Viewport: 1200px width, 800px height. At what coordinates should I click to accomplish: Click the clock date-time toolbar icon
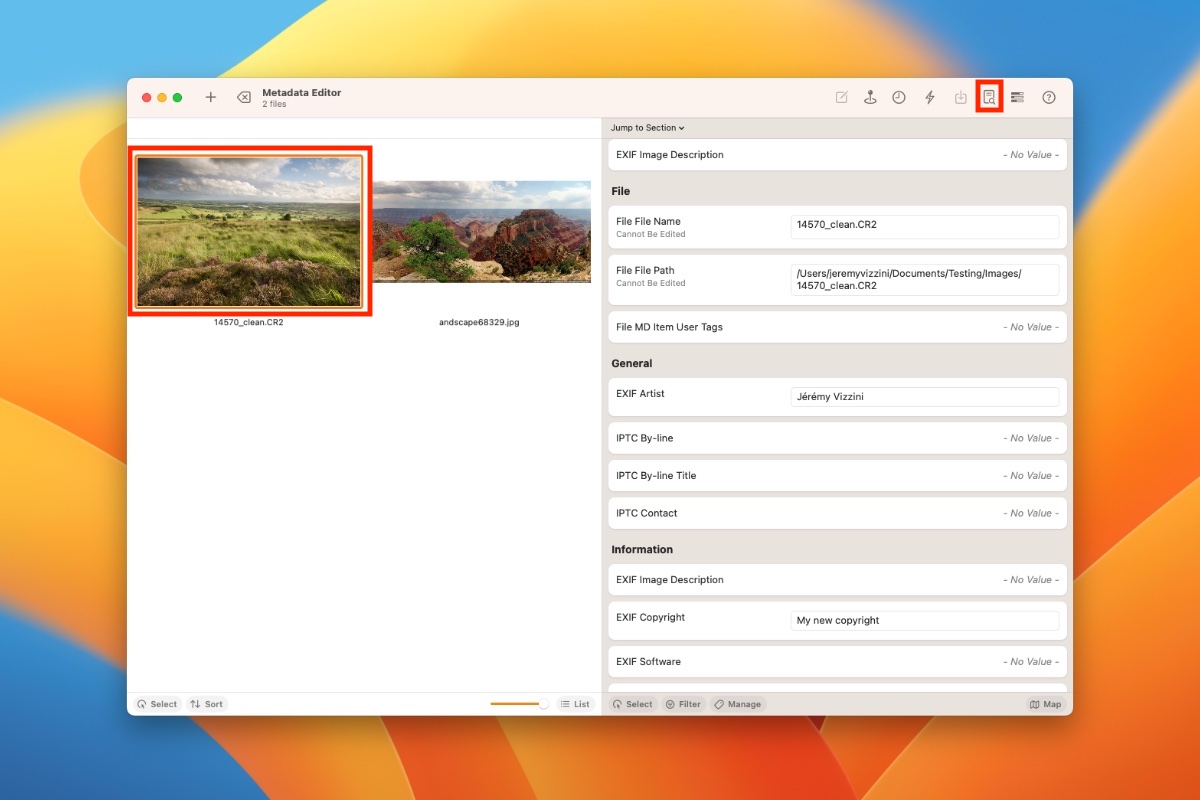click(899, 97)
